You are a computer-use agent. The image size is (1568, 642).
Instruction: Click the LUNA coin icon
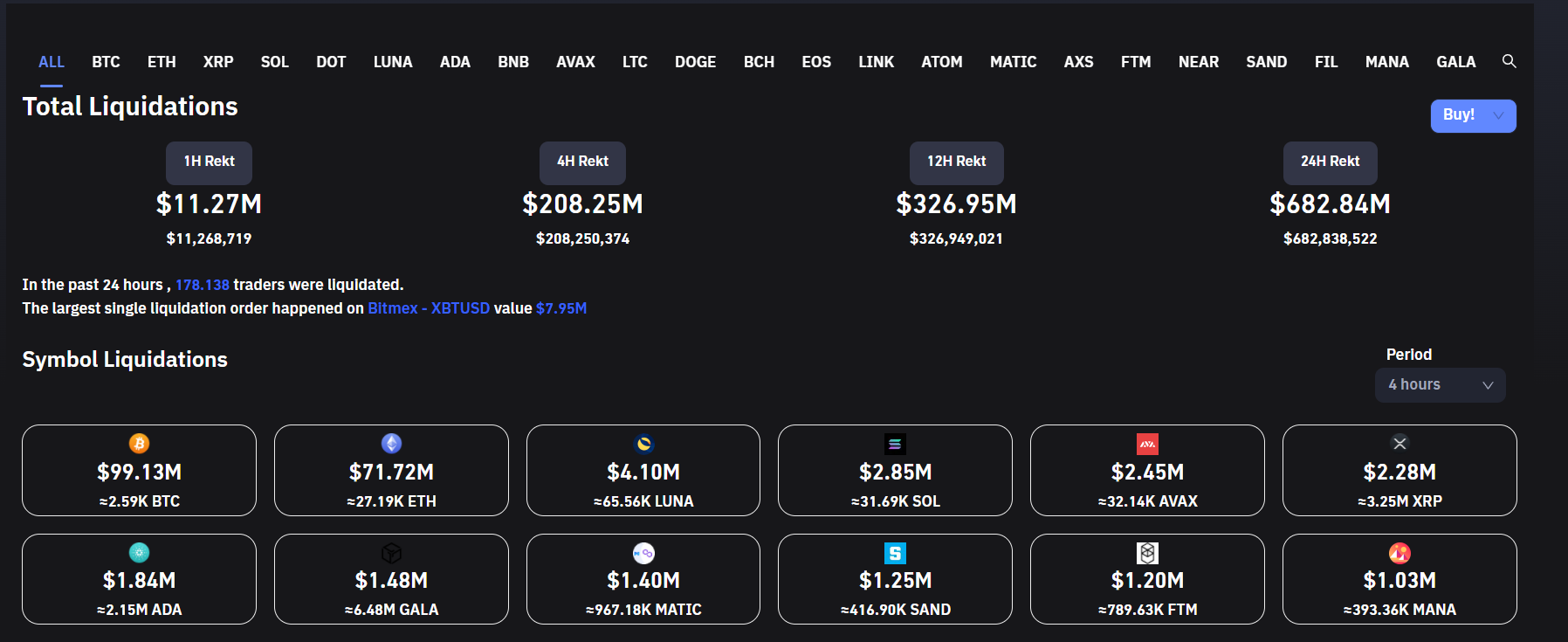[x=643, y=444]
